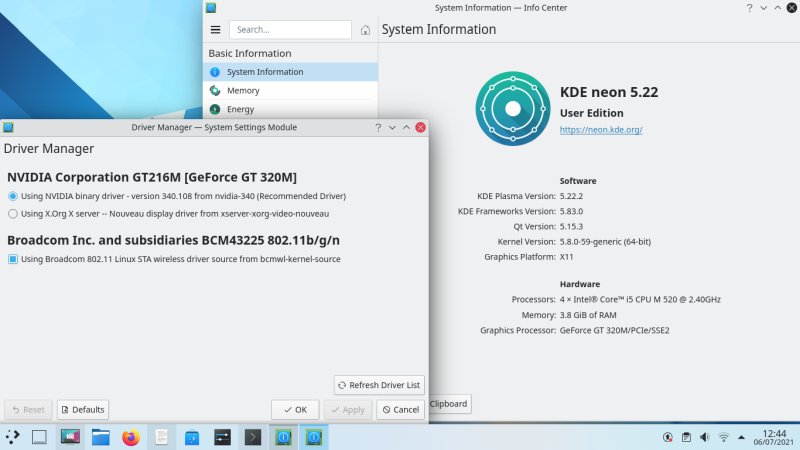Open the monitor-shaped app icon on the taskbar
The image size is (800, 450).
coord(70,437)
